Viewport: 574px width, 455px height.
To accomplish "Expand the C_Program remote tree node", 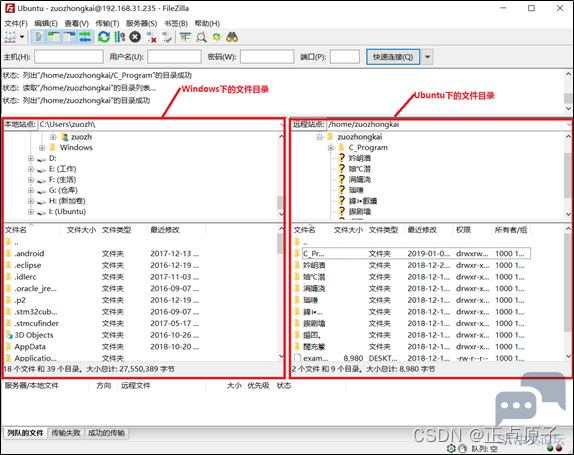I will (x=331, y=148).
